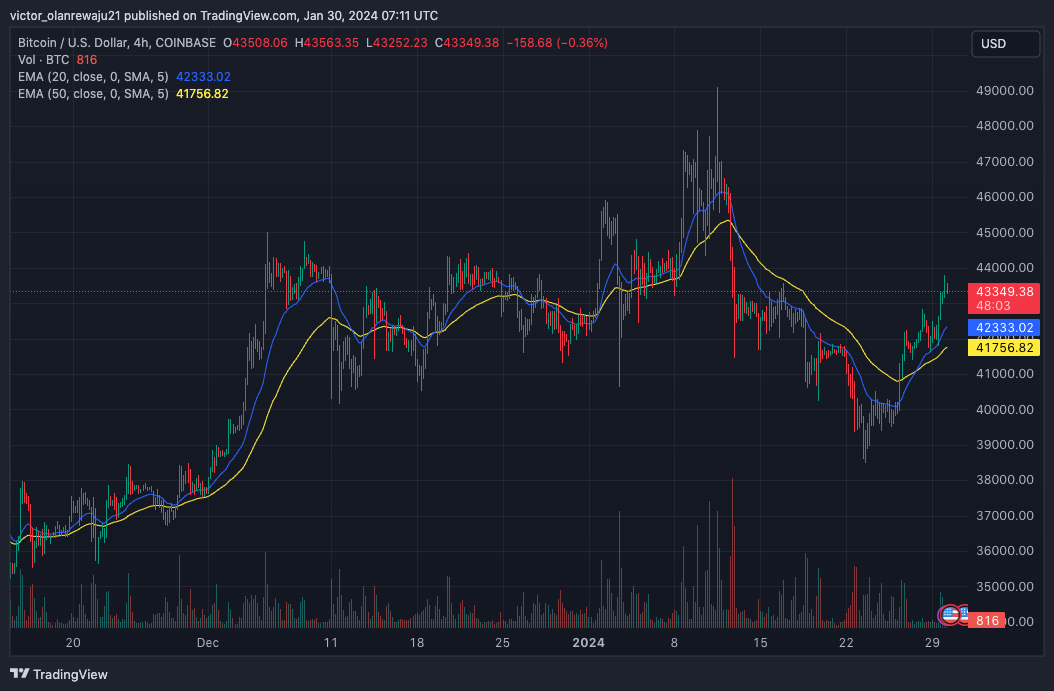Screen dimensions: 1054x691
Task: Click the 48000.00 price axis label
Action: point(1004,126)
